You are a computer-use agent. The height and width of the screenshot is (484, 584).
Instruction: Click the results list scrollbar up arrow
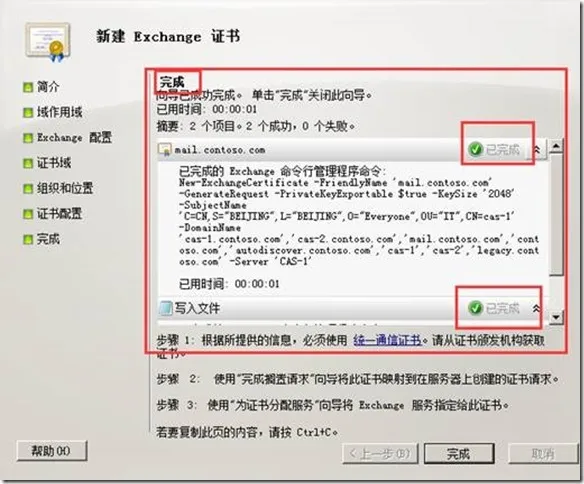point(556,146)
